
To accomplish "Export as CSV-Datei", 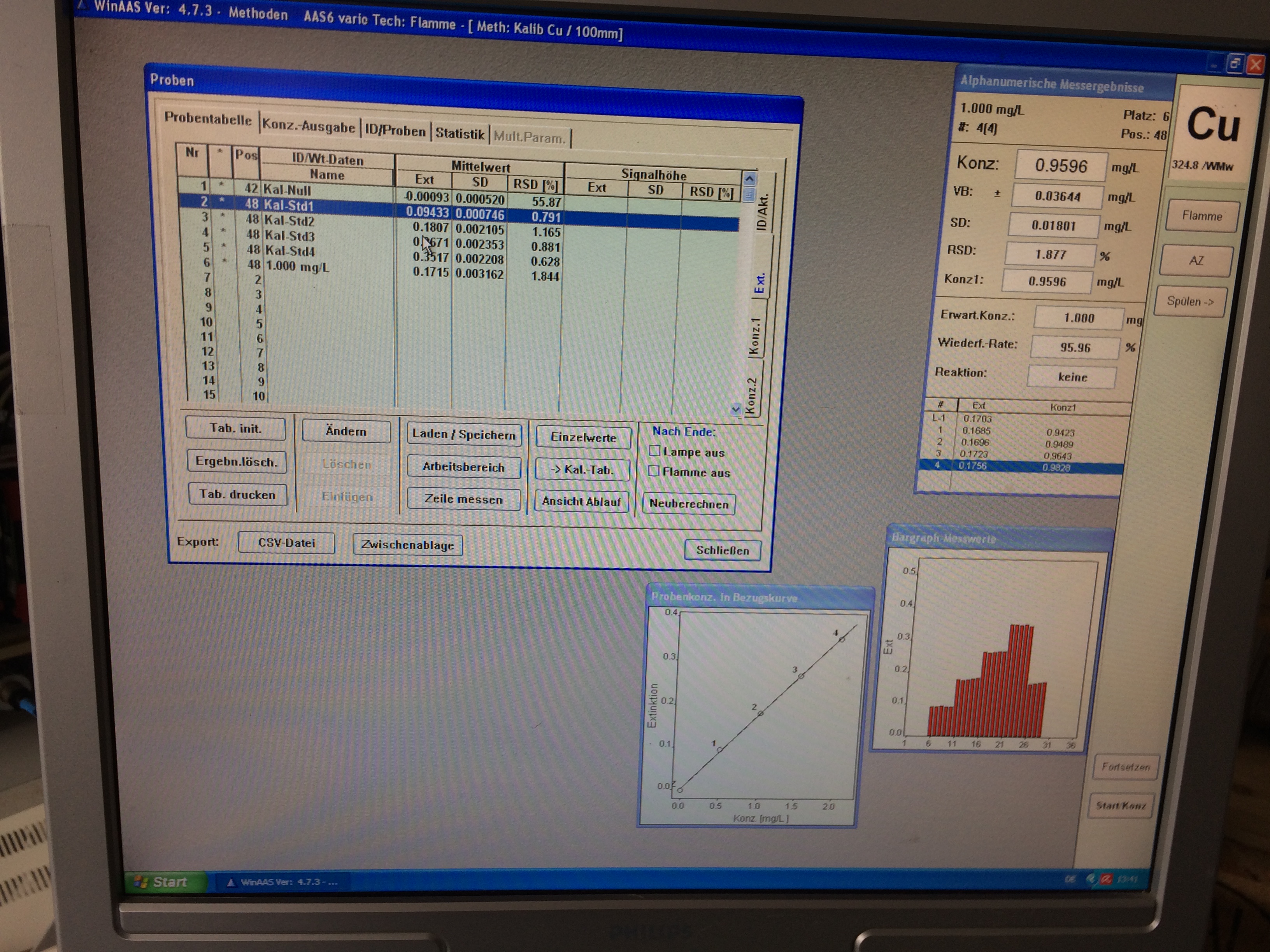I will tap(286, 542).
